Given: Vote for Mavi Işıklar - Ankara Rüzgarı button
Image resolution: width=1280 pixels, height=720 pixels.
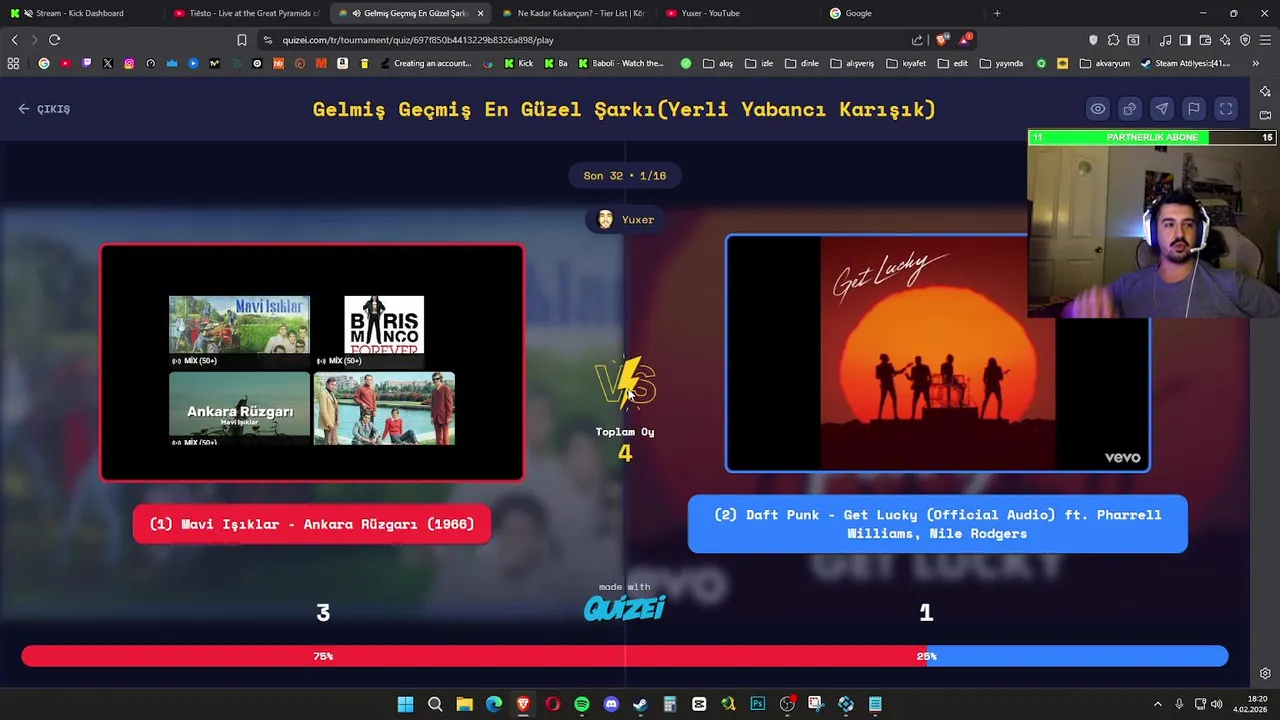Looking at the screenshot, I should point(312,524).
